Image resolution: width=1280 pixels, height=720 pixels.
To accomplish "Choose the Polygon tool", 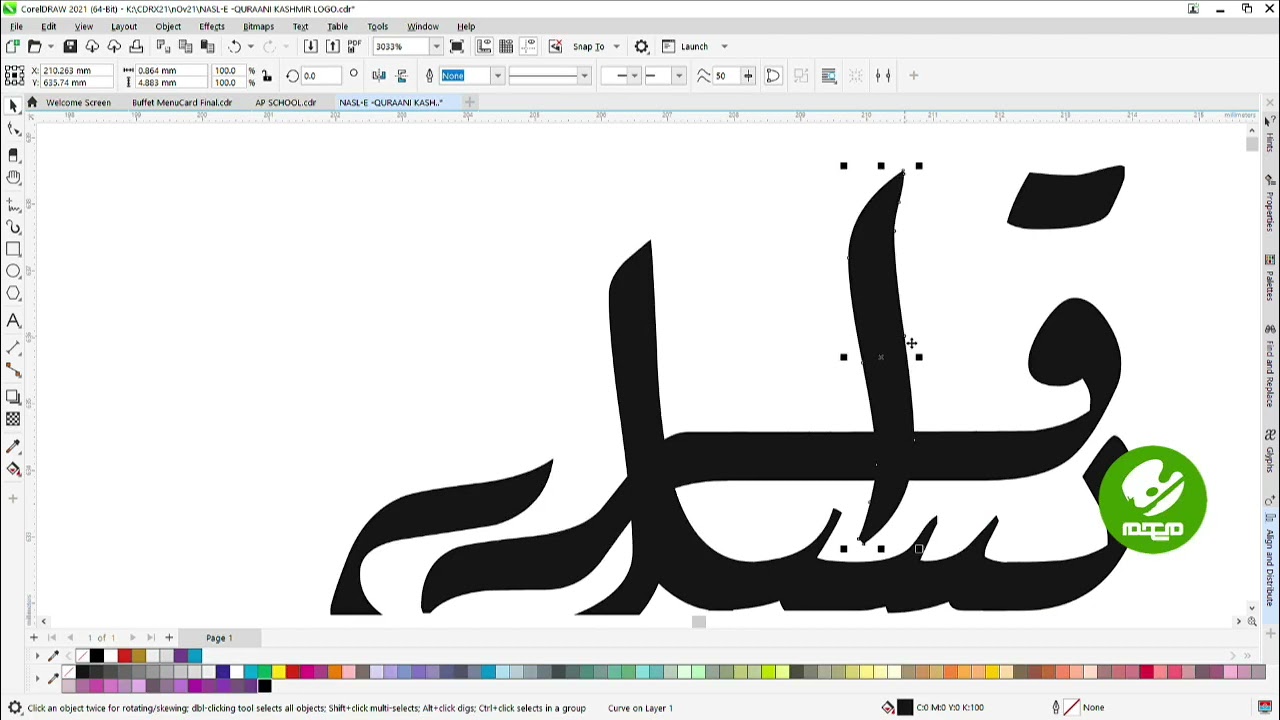I will pyautogui.click(x=13, y=293).
